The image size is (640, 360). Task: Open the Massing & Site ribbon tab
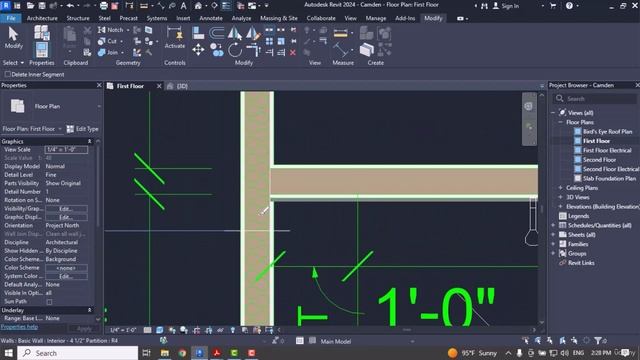coord(279,18)
